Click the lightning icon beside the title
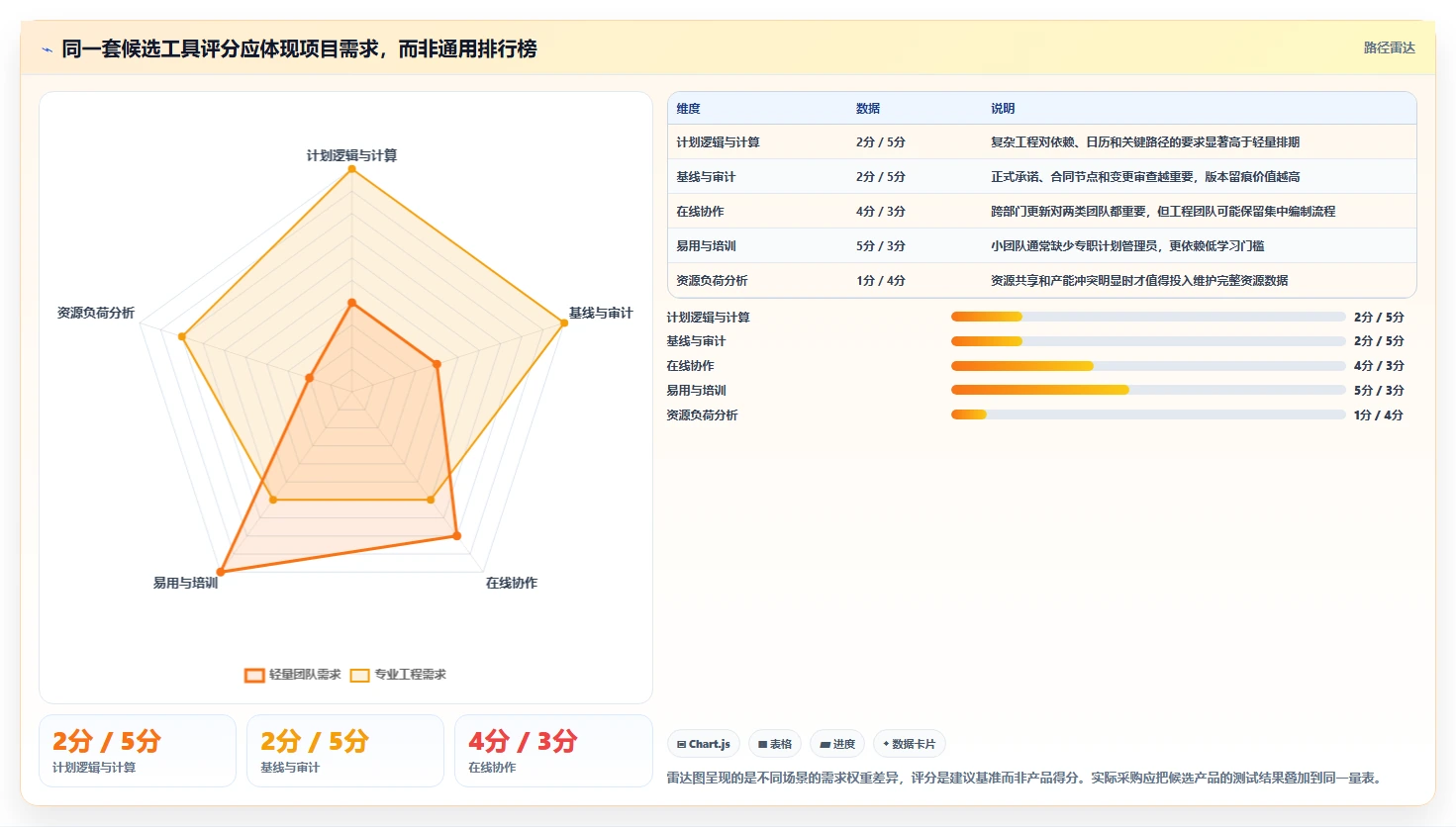Screen dimensions: 1456x827 (x=47, y=49)
